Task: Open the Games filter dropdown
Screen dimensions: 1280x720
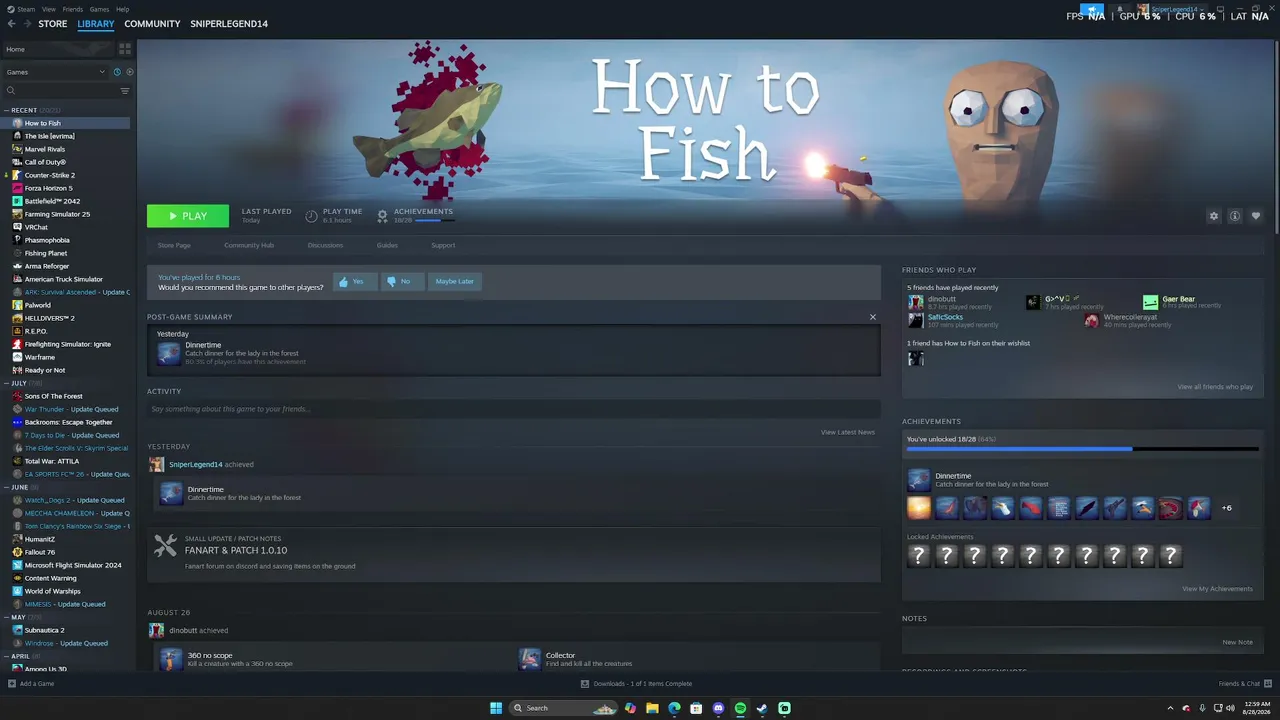Action: (56, 72)
